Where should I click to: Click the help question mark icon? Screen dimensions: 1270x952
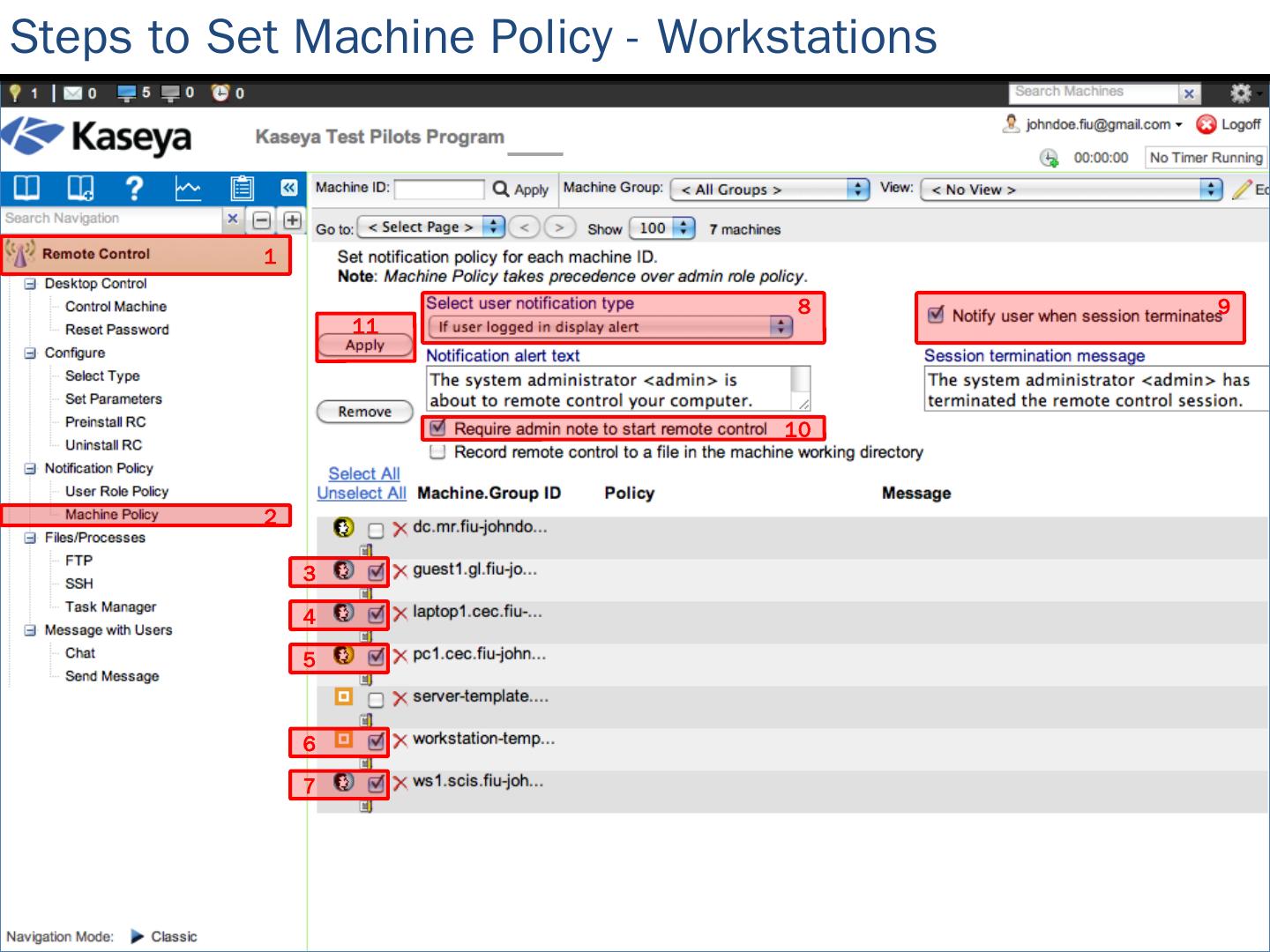[x=134, y=188]
